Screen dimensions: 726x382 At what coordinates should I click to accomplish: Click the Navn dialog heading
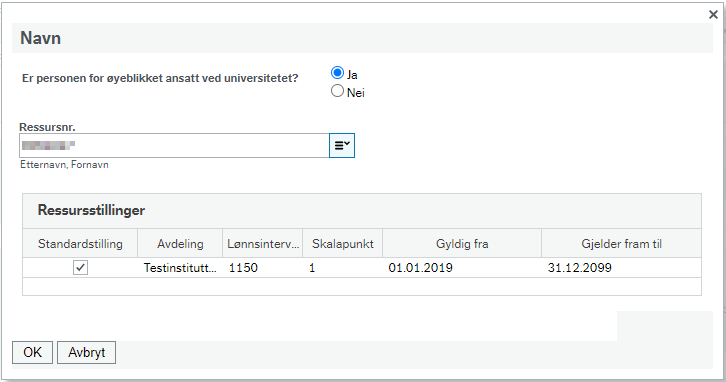[x=40, y=38]
